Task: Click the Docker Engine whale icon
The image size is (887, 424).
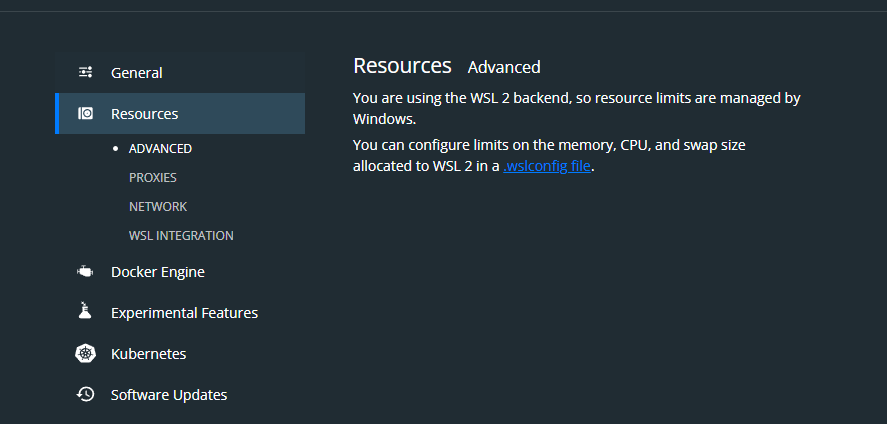Action: click(86, 272)
